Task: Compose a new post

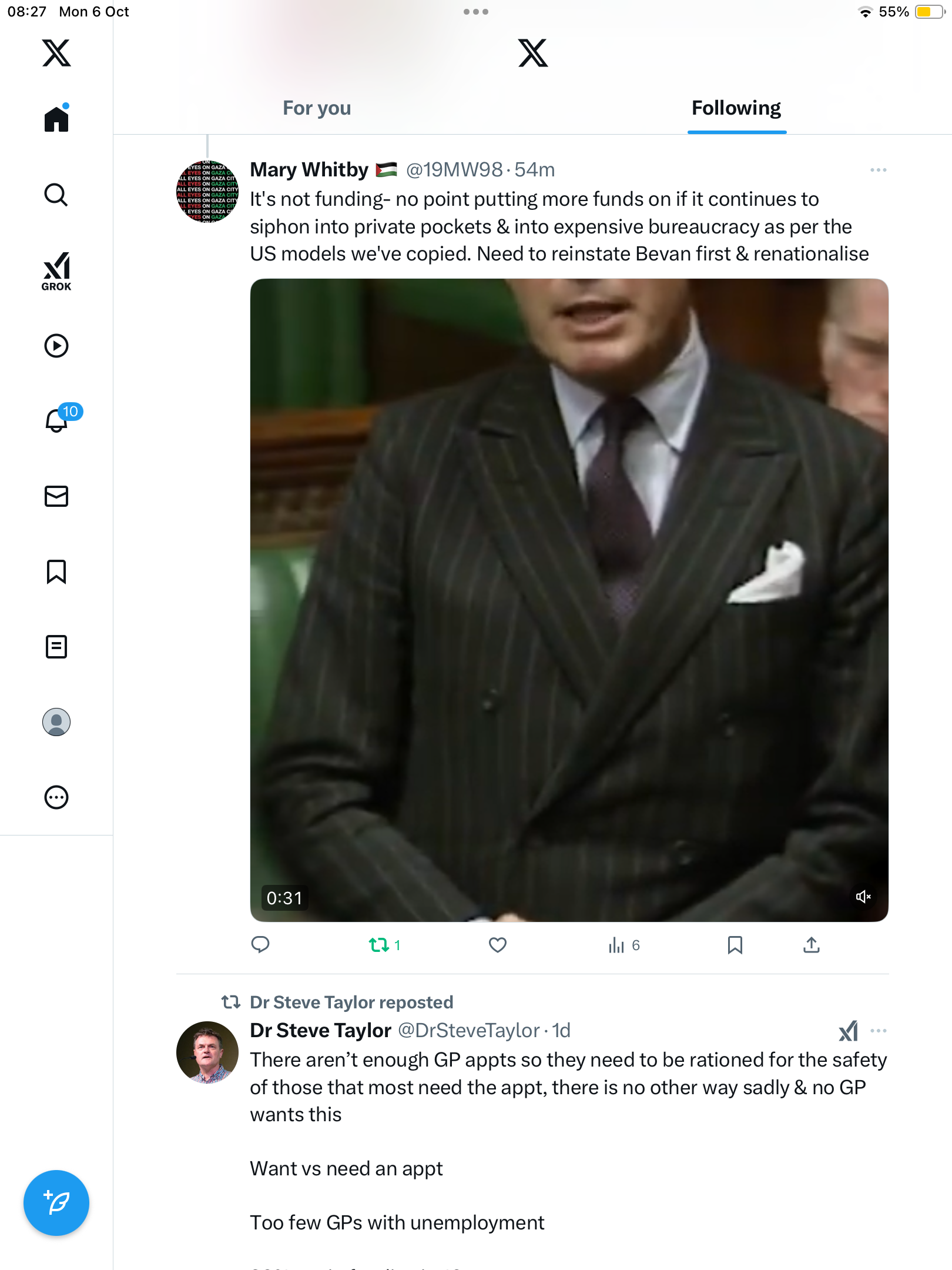Action: (56, 1203)
